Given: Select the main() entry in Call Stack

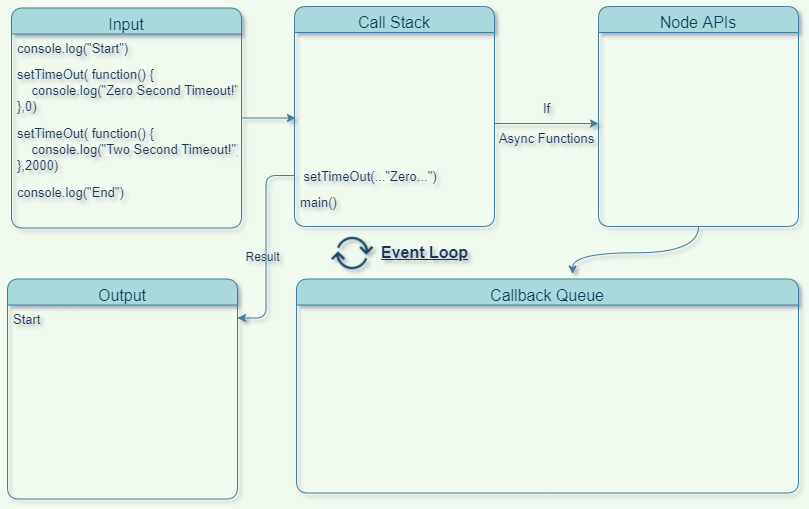Looking at the screenshot, I should click(x=319, y=203).
